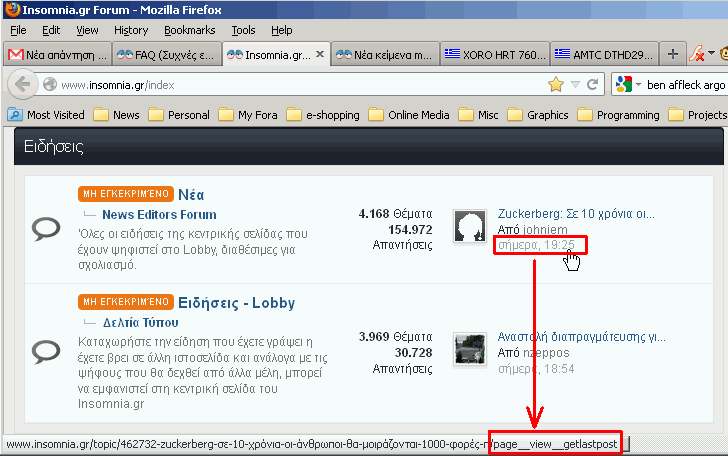
Task: Open the 'Αναστολή διαπραγμάτευσης' topic link
Action: [581, 337]
